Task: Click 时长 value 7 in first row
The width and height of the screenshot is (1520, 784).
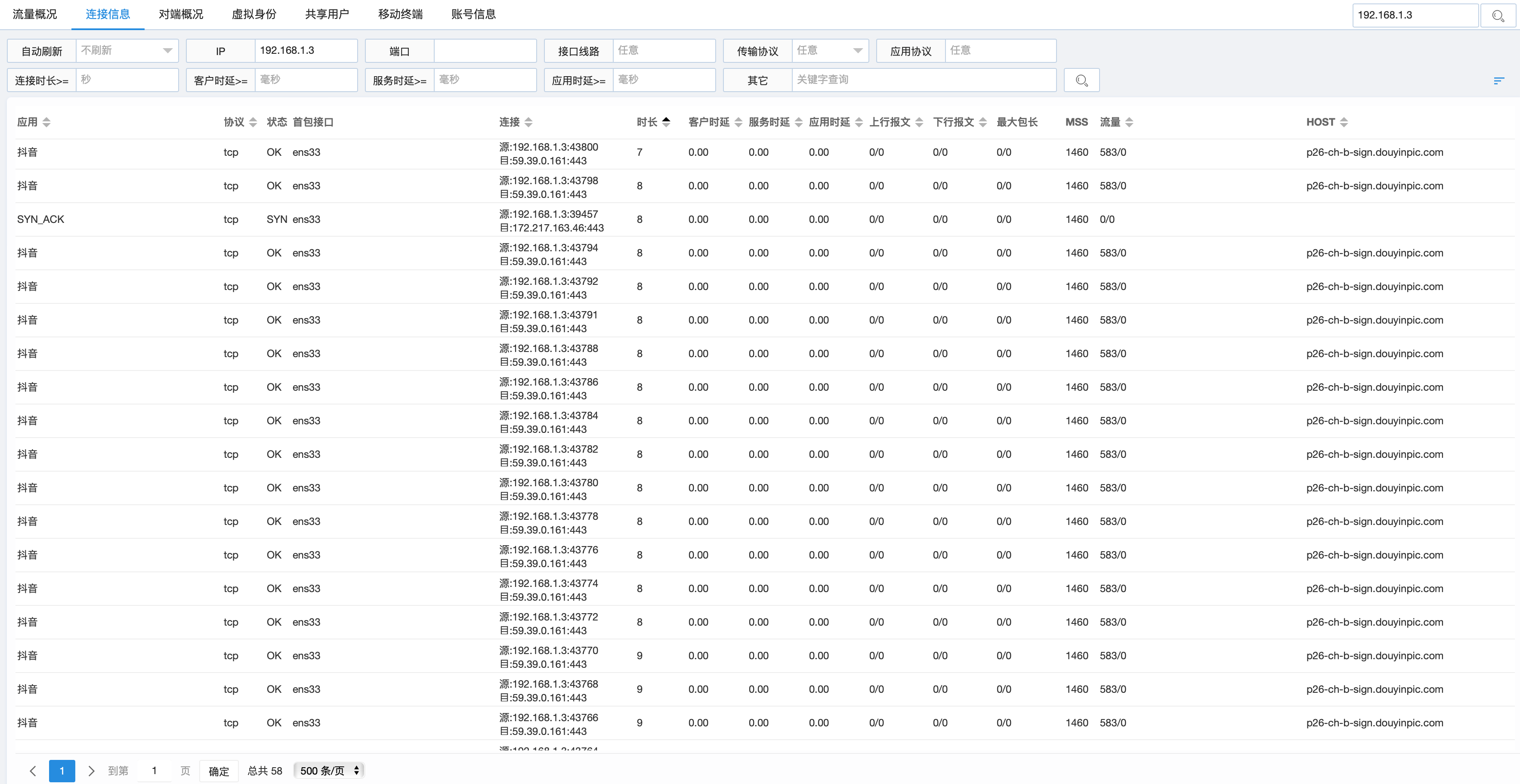Action: coord(640,152)
